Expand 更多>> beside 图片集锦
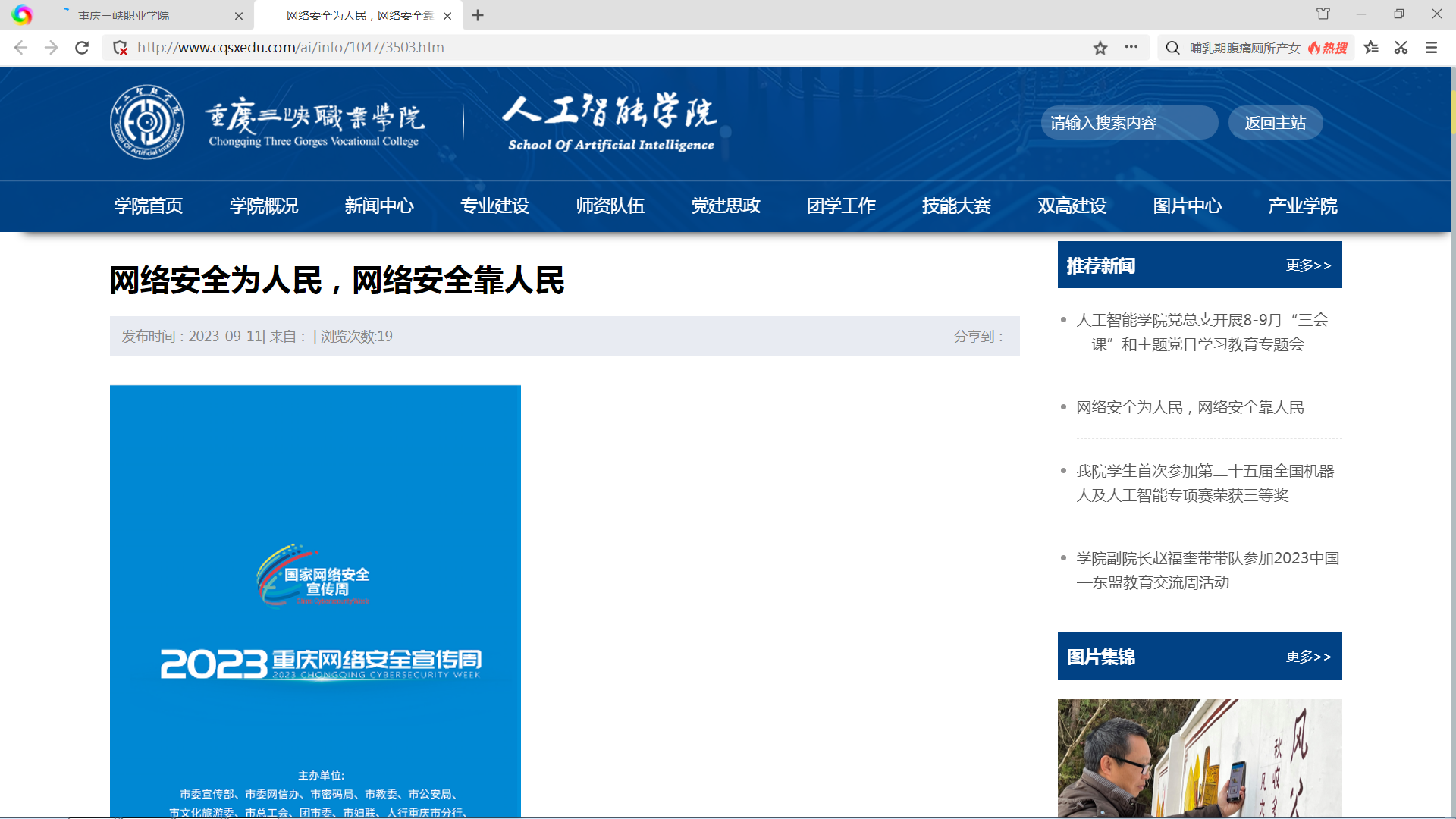This screenshot has height=819, width=1456. [x=1308, y=657]
